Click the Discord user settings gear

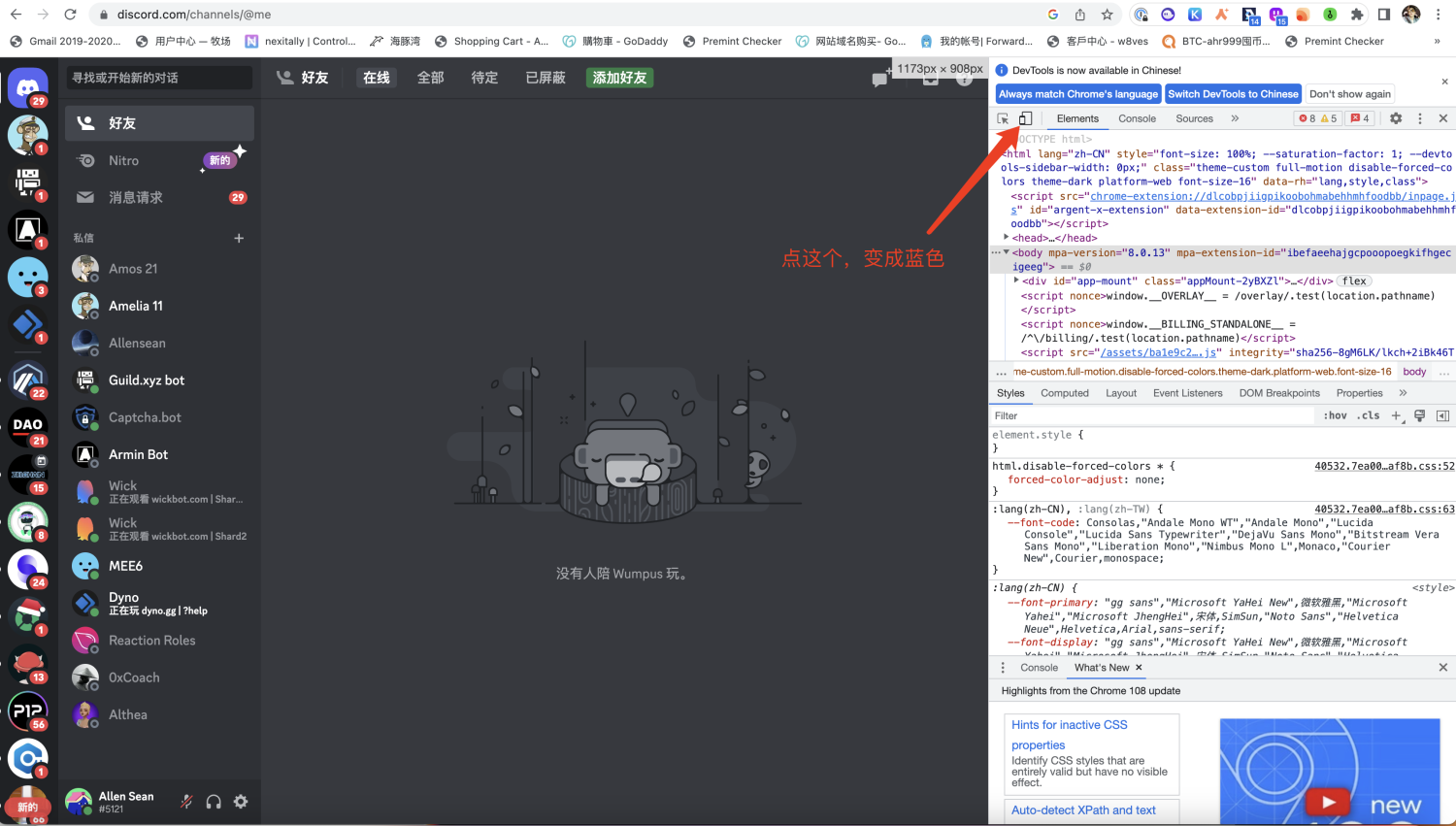(x=241, y=802)
